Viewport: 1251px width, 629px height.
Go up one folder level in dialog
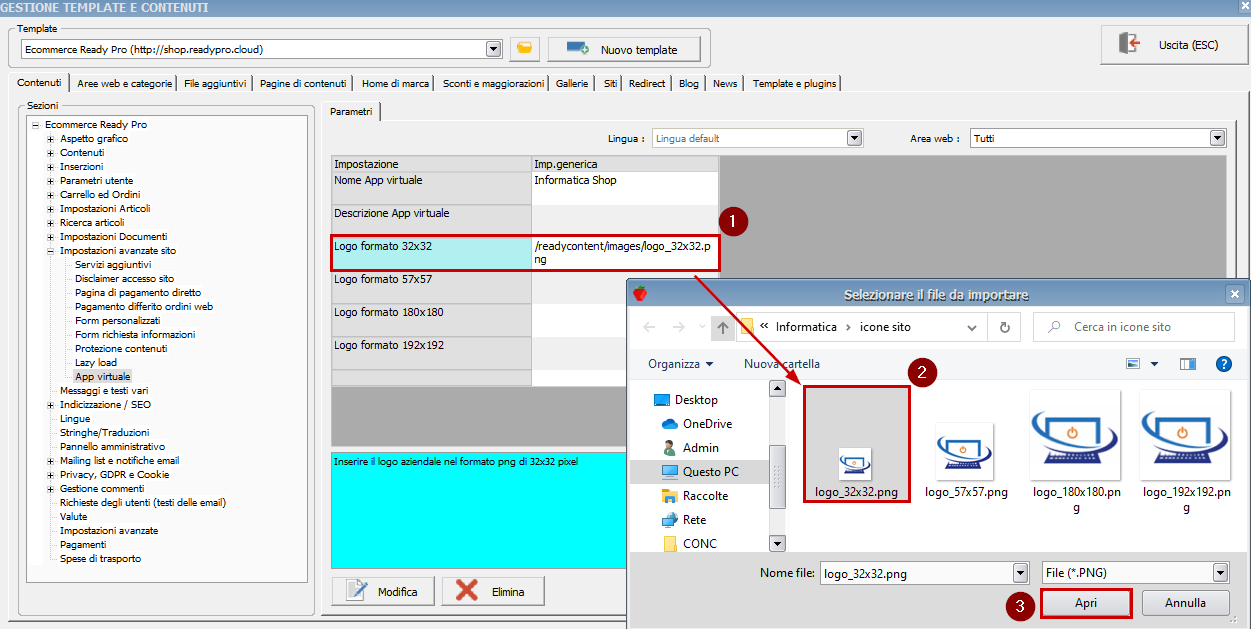coord(722,327)
